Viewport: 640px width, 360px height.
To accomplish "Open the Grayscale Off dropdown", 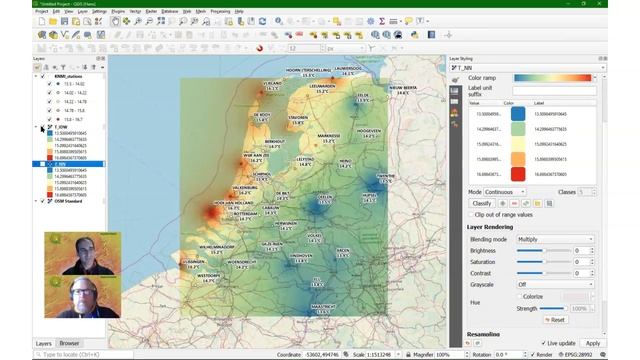I will 555,284.
